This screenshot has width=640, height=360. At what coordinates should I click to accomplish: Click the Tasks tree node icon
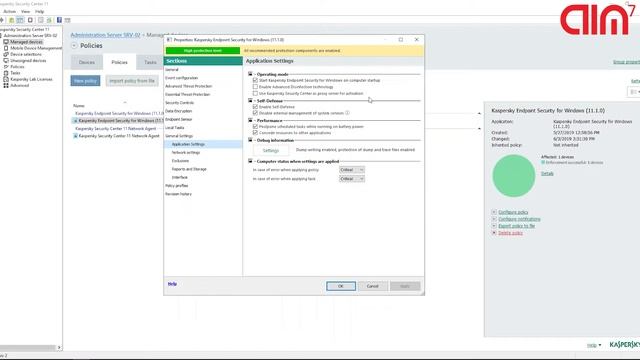coord(6,73)
